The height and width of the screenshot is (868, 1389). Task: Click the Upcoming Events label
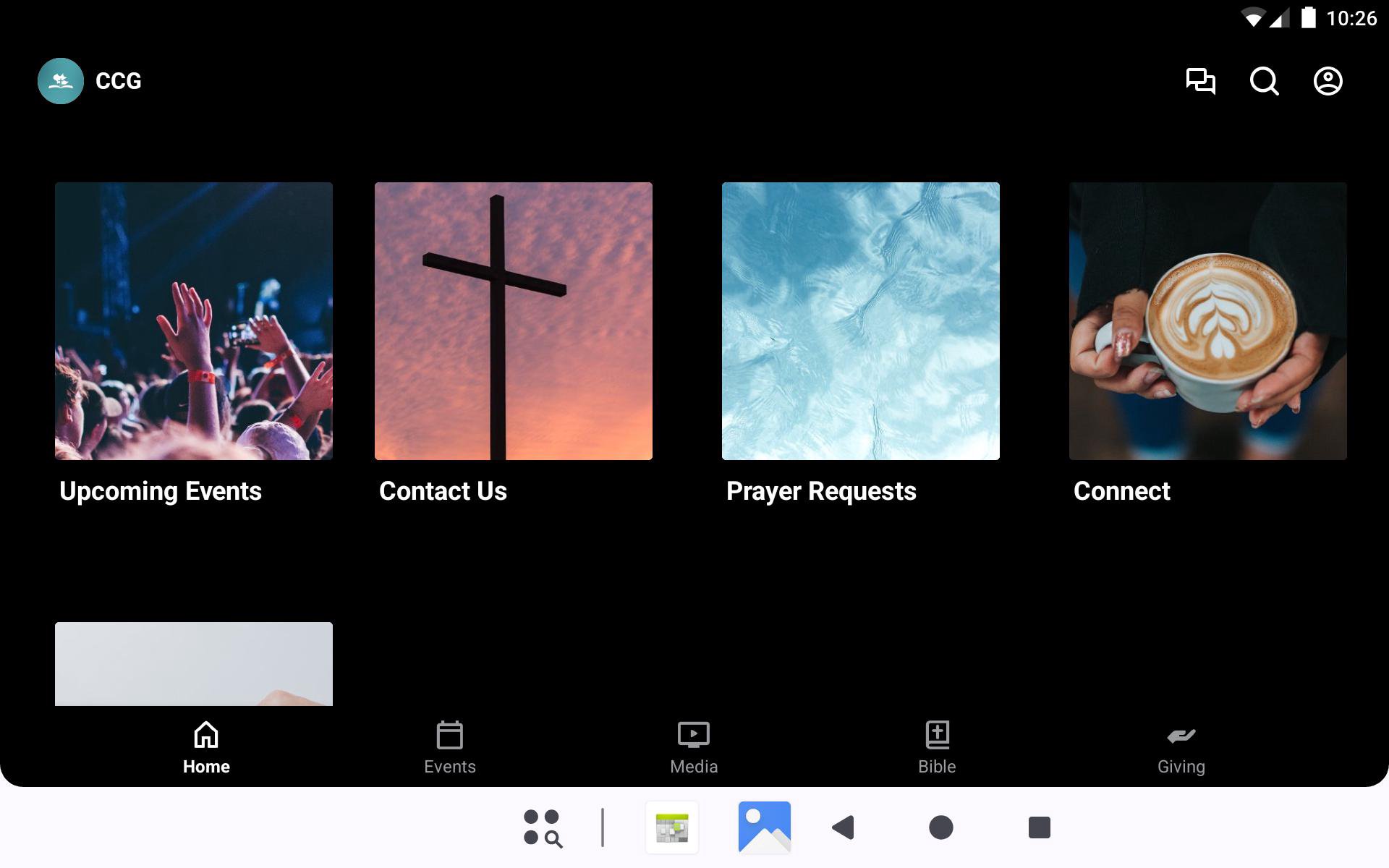tap(161, 491)
